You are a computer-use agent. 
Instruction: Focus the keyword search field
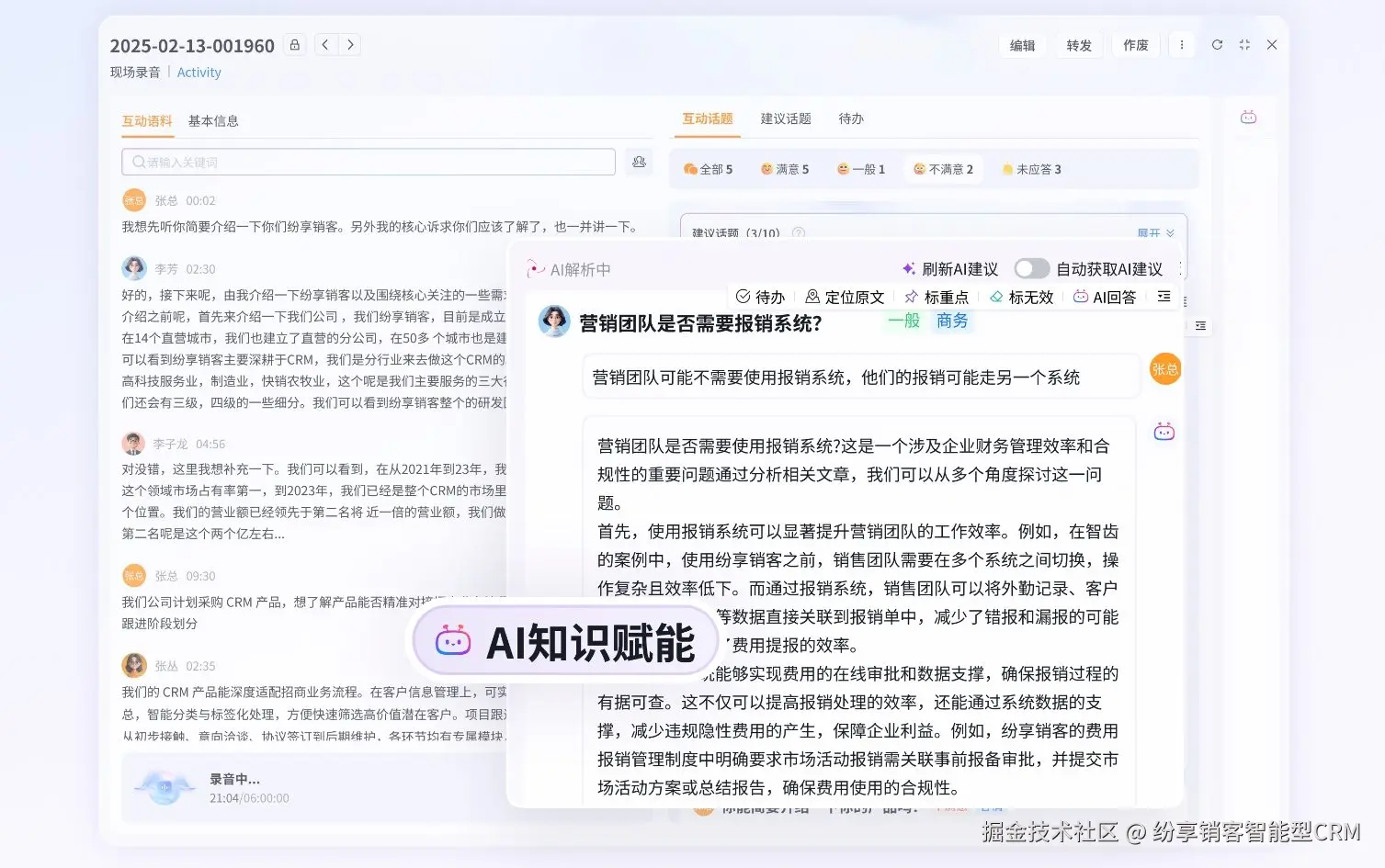[x=369, y=162]
